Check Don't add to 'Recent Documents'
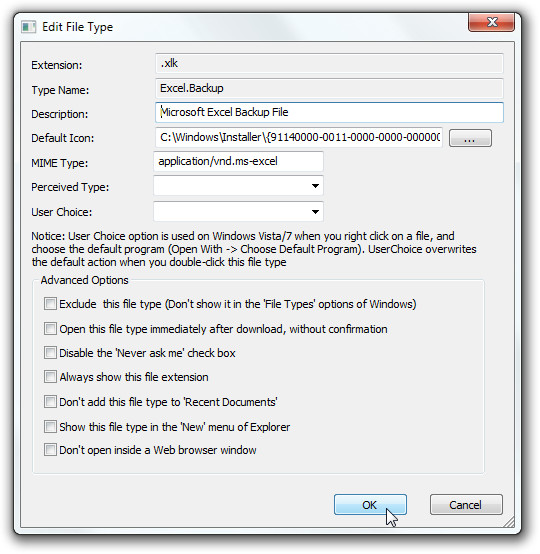540x554 pixels. click(50, 402)
